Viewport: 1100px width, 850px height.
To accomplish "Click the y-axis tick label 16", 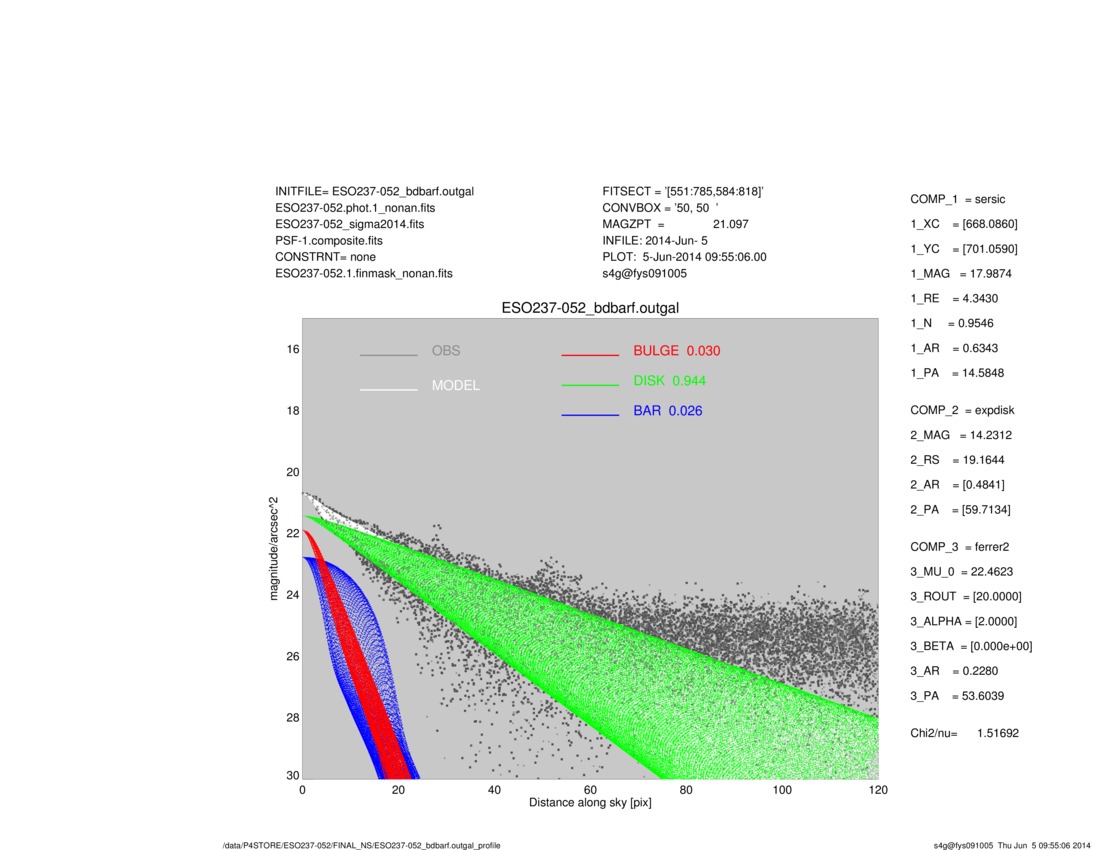I will click(293, 349).
